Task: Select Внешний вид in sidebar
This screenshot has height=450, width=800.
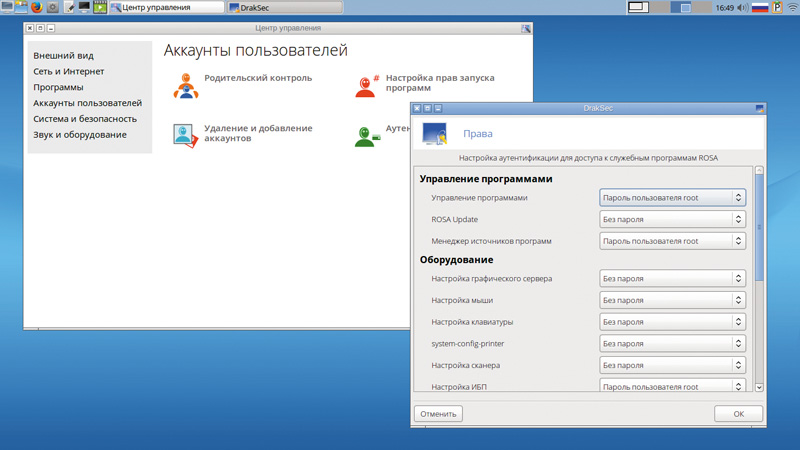Action: click(63, 56)
